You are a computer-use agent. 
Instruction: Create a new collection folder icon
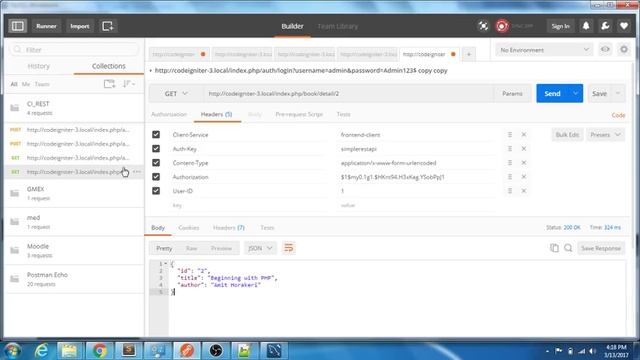(x=109, y=84)
